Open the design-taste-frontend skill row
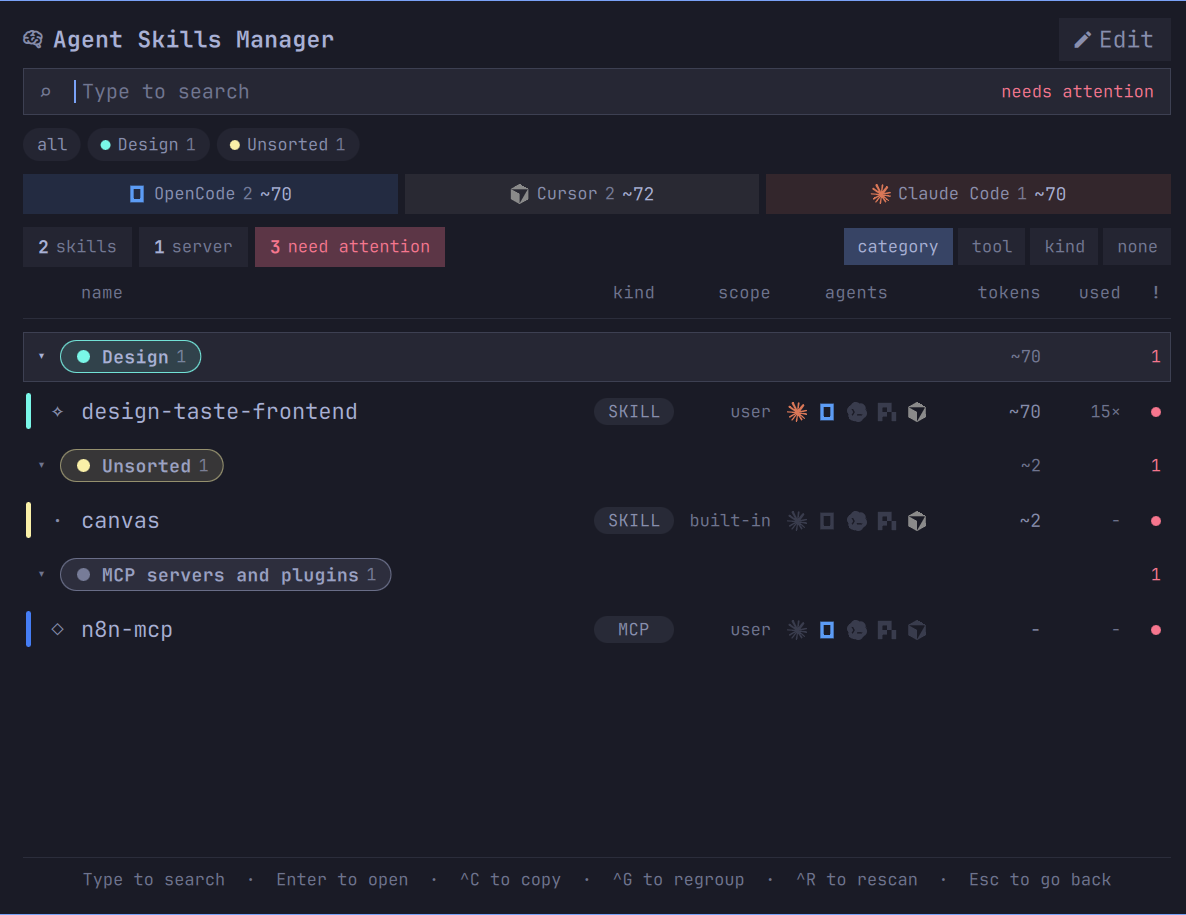This screenshot has width=1186, height=915. click(597, 412)
